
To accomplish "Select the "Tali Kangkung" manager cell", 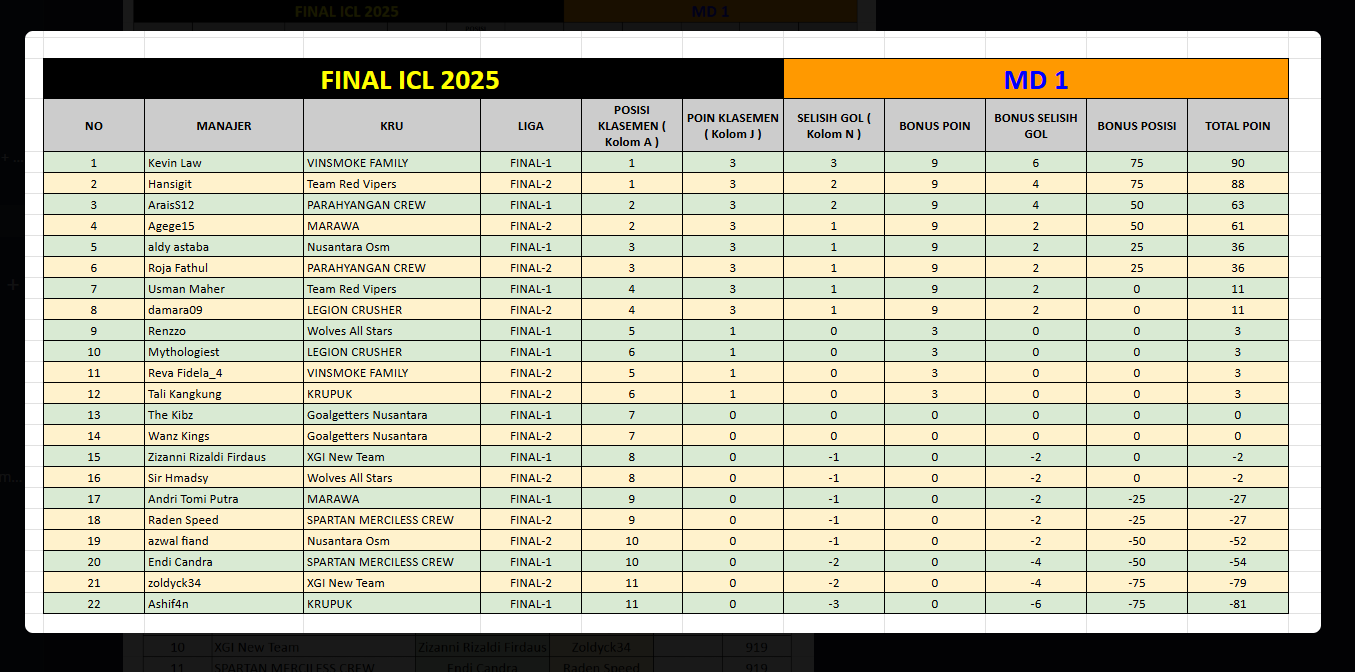I will click(x=224, y=394).
